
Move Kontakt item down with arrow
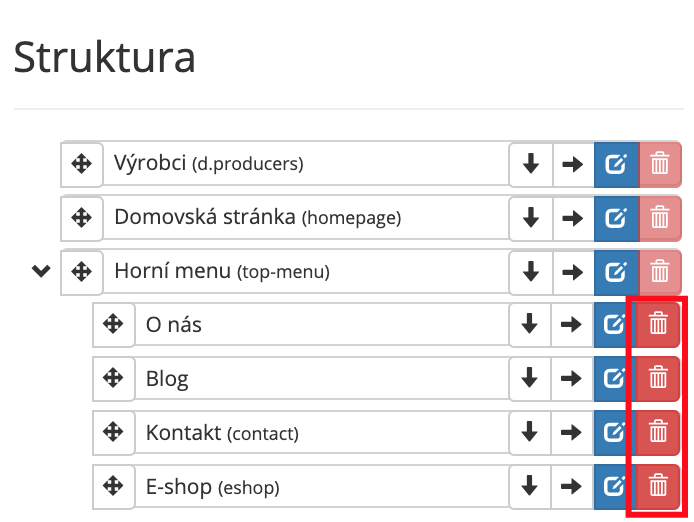click(x=530, y=433)
